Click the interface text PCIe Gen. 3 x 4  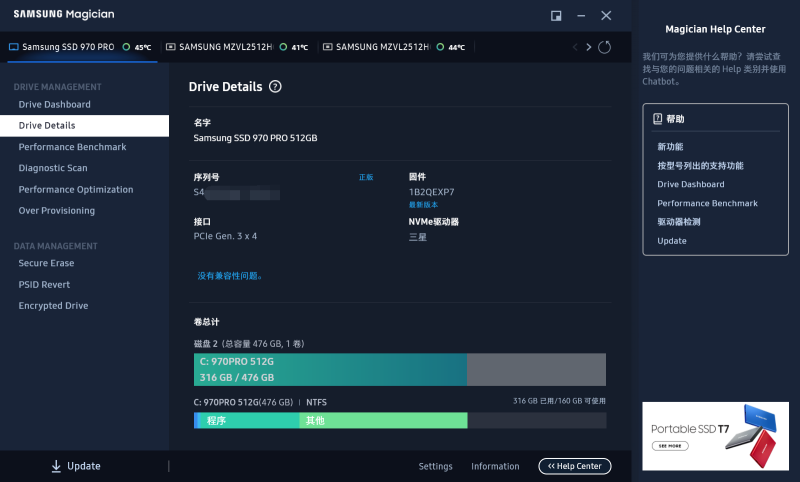225,236
